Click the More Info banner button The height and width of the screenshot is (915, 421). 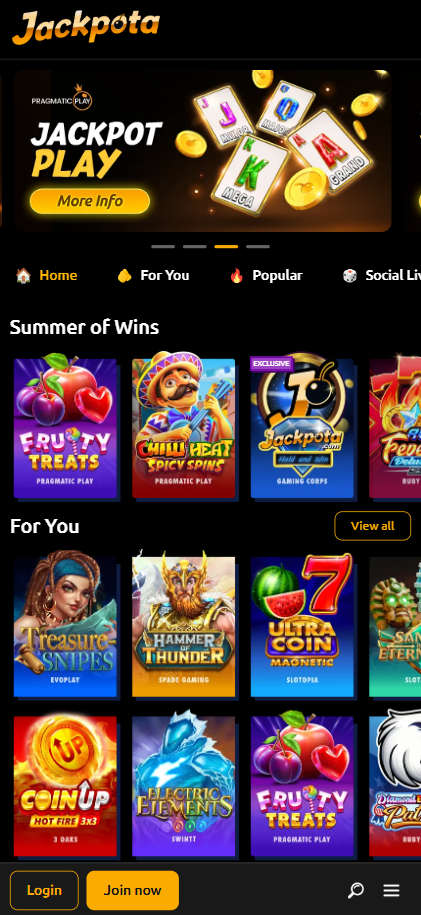click(90, 201)
